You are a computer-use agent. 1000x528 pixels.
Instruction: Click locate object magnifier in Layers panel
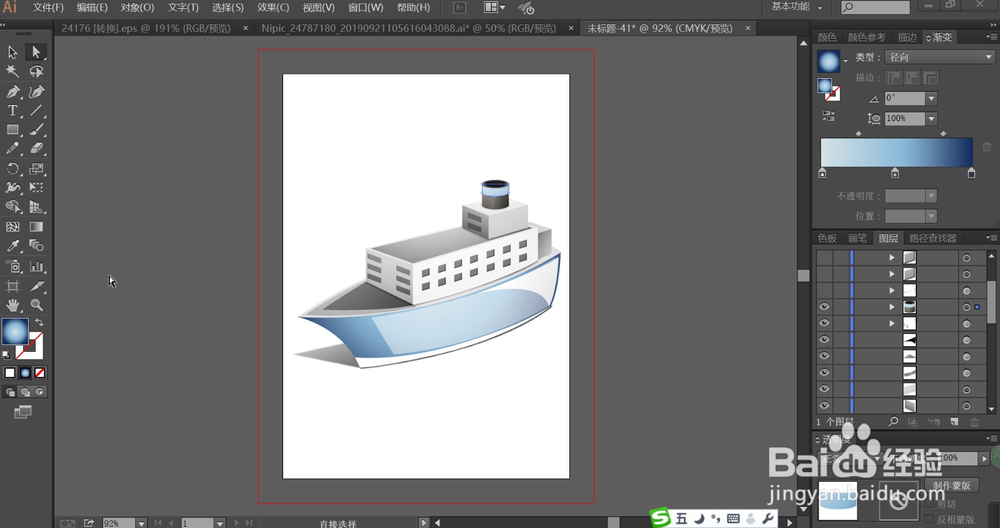[x=893, y=422]
